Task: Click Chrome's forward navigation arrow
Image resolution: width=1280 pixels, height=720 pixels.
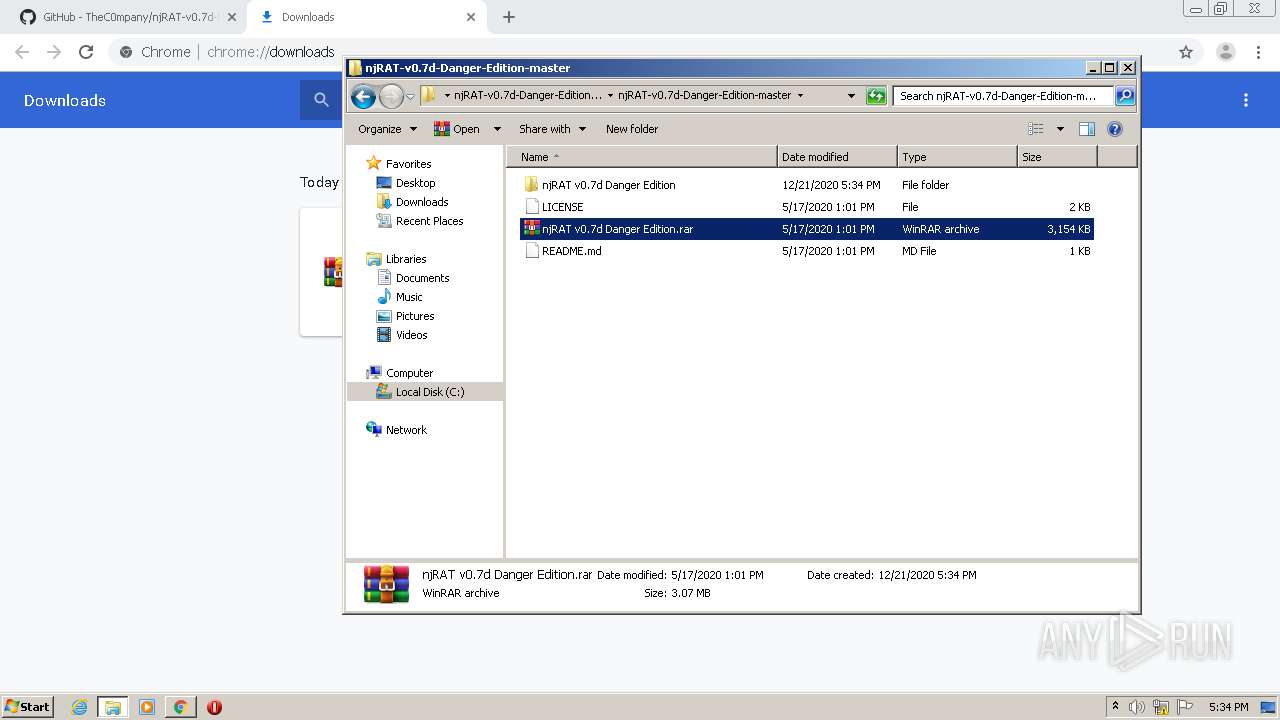Action: [x=54, y=52]
